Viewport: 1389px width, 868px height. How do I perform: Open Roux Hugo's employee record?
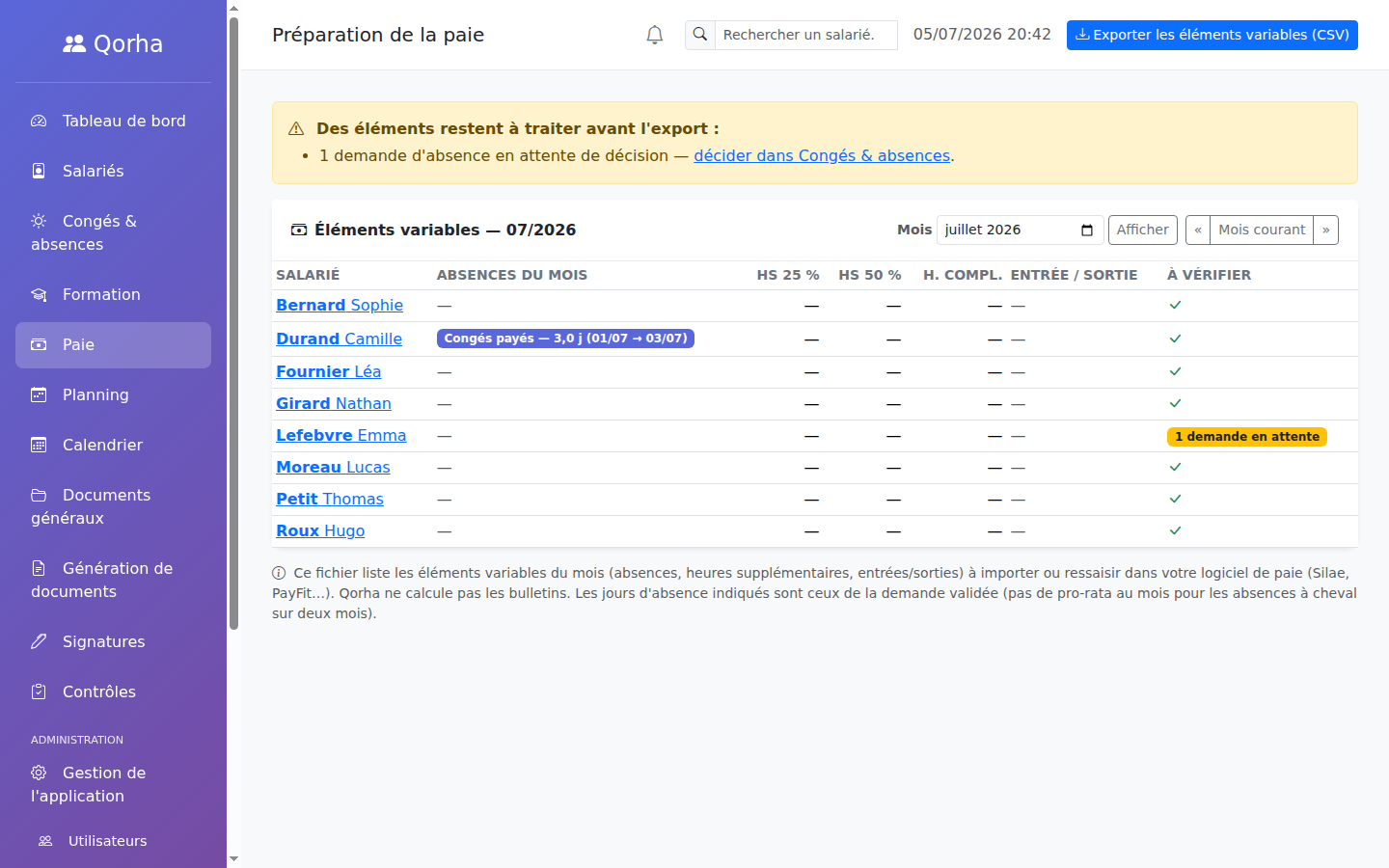[x=320, y=530]
